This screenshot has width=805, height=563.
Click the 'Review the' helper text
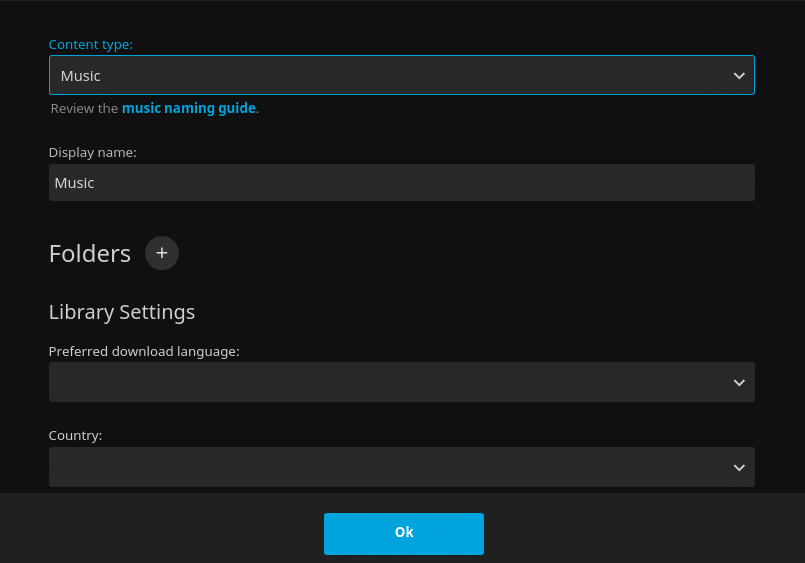click(x=84, y=109)
